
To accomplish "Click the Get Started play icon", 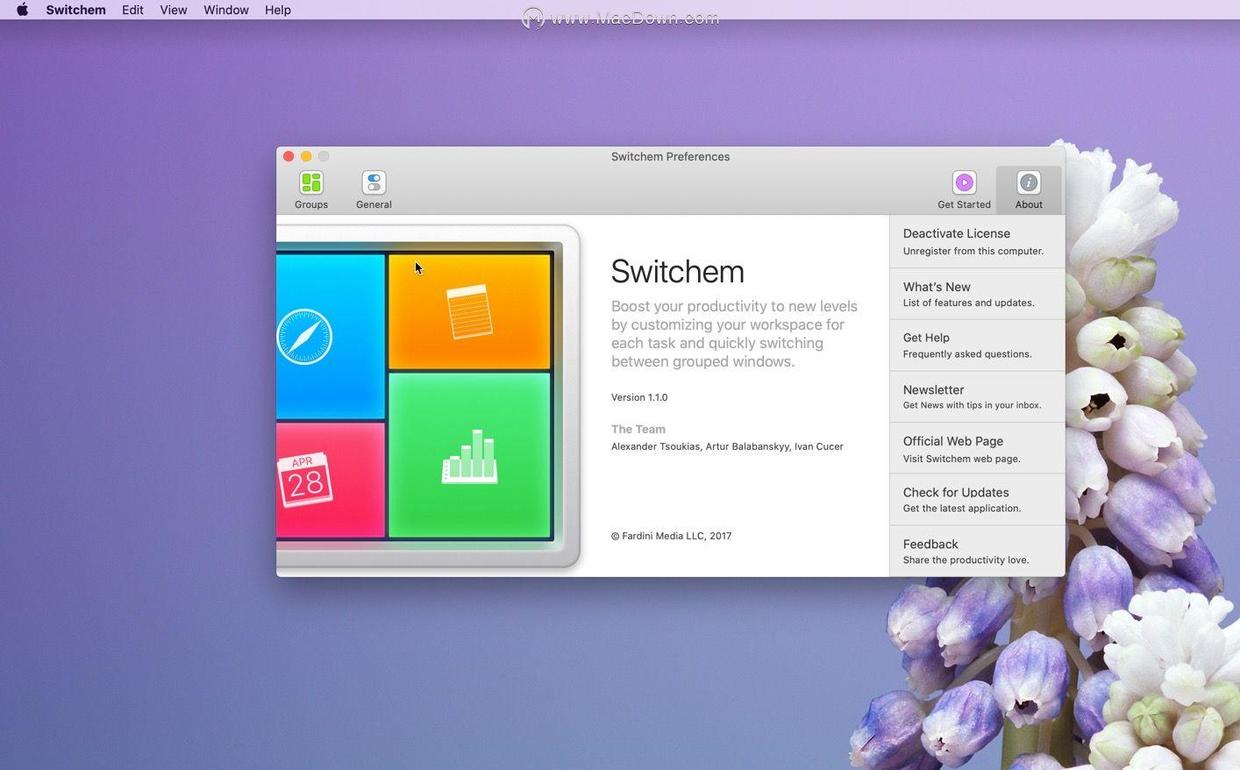I will (964, 183).
